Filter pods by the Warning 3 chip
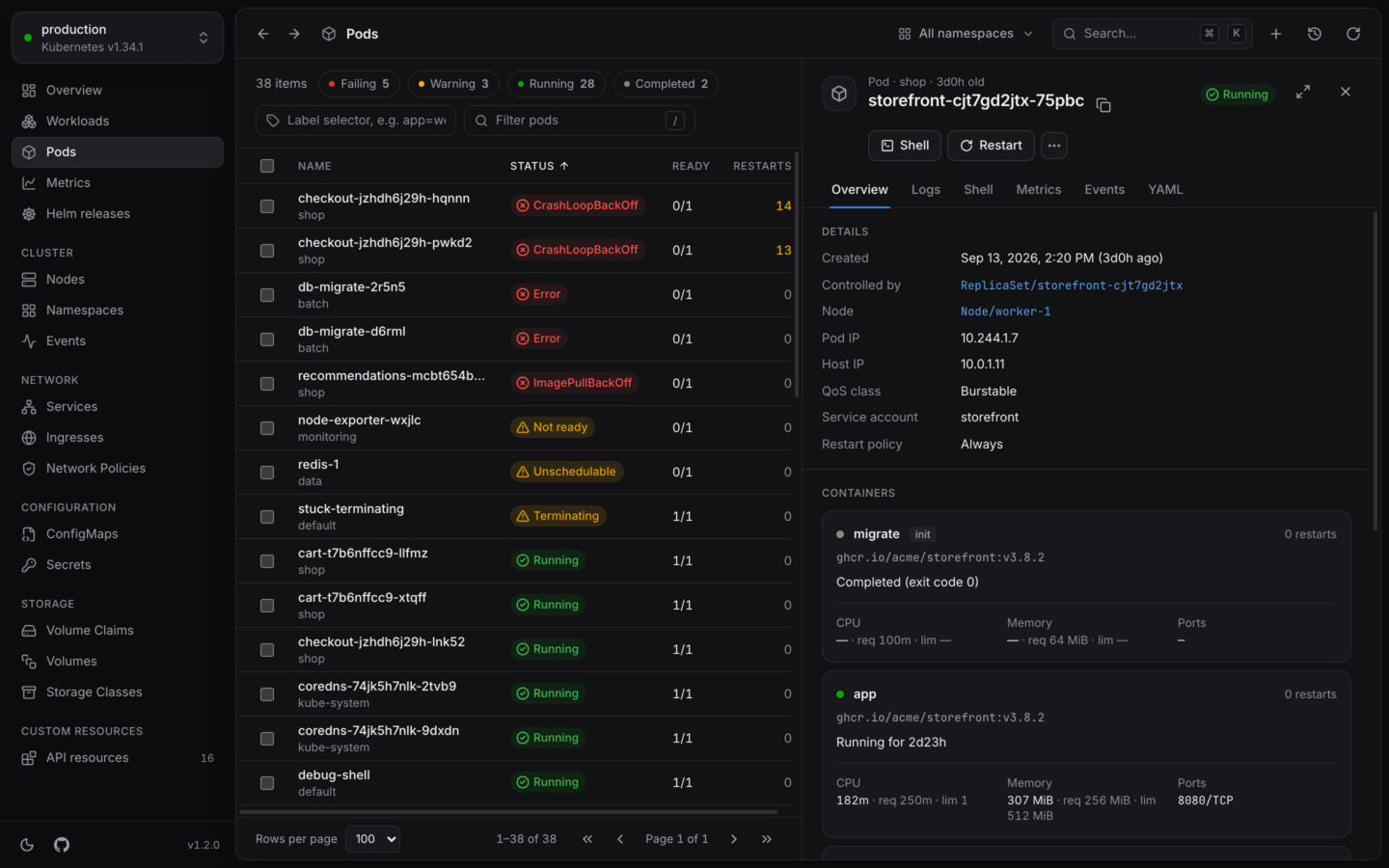 [x=453, y=84]
